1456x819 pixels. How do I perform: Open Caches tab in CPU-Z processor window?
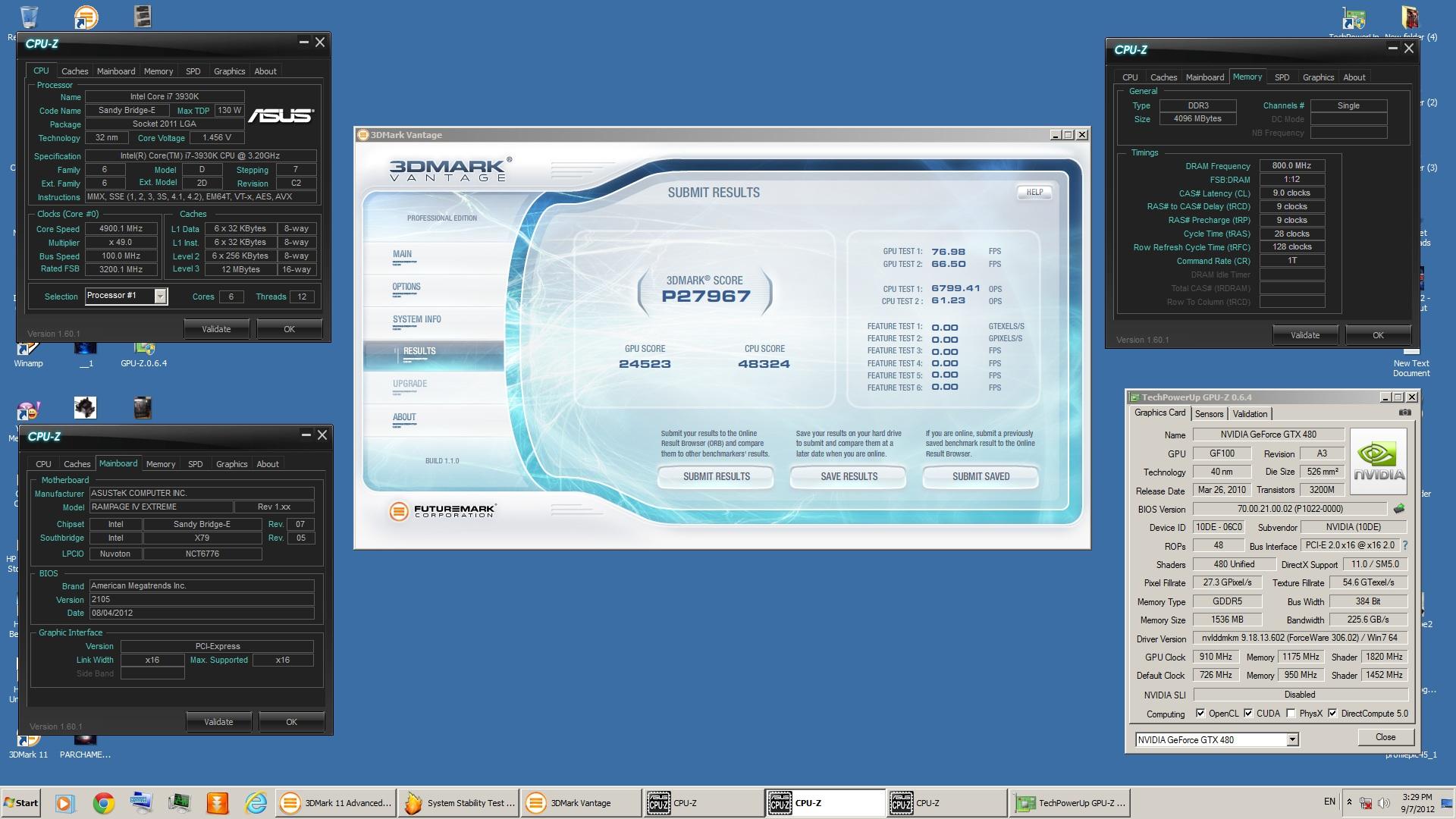(74, 71)
